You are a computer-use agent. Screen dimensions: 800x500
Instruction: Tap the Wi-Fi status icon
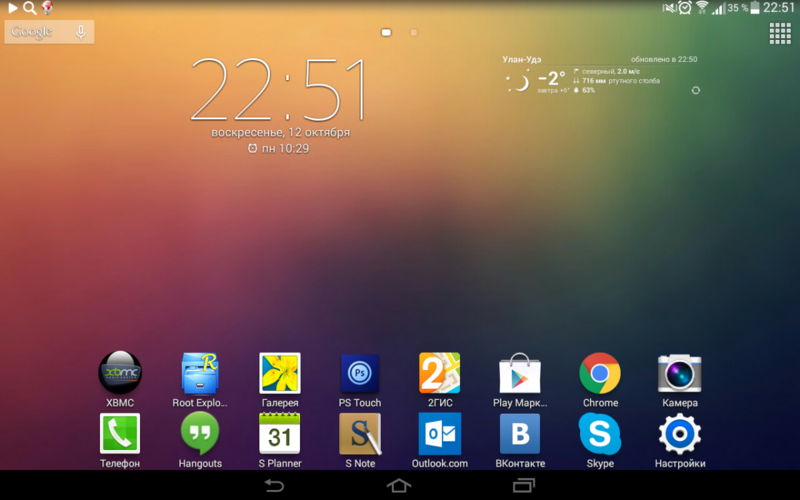pos(702,8)
